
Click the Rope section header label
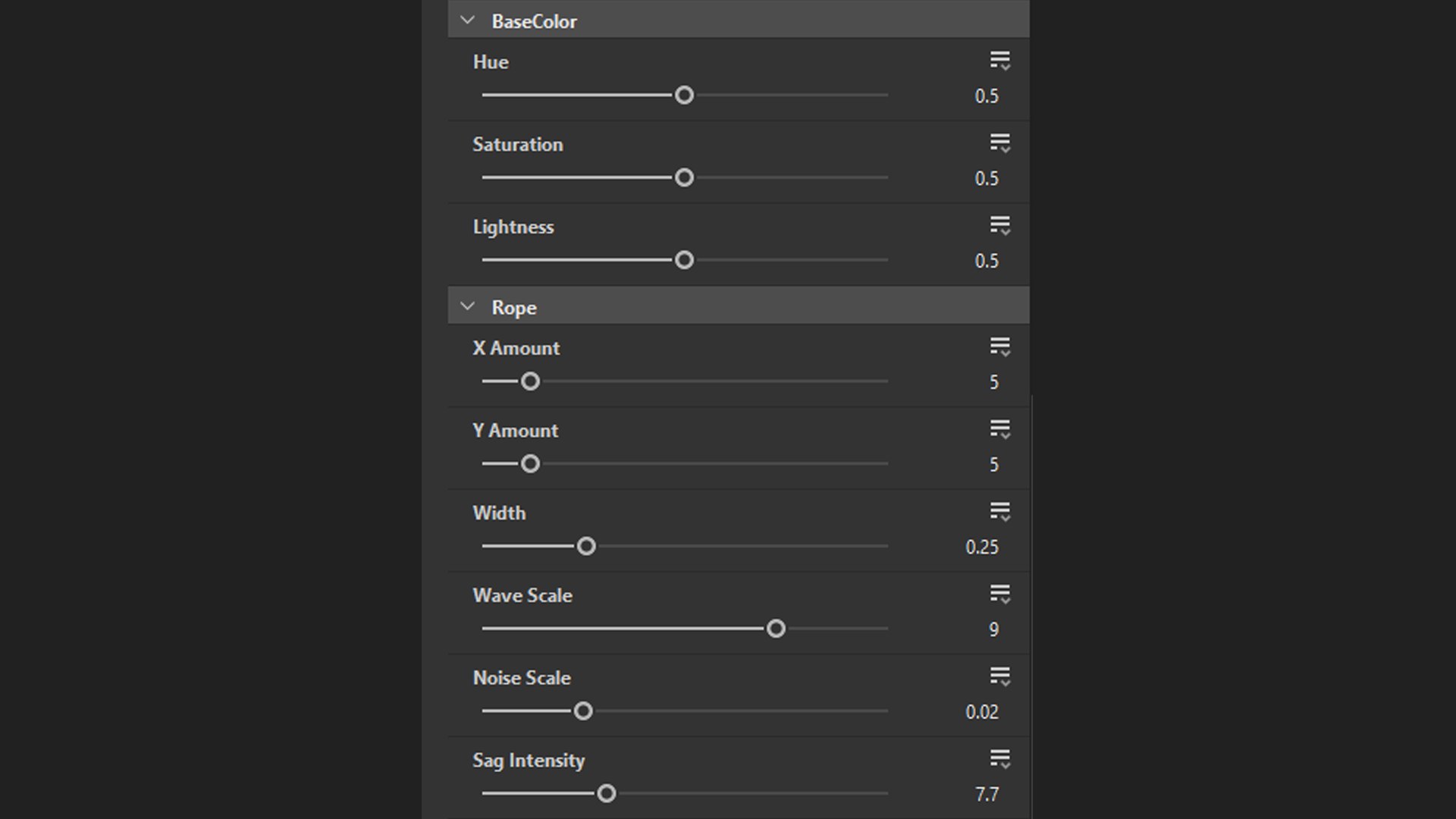[513, 308]
